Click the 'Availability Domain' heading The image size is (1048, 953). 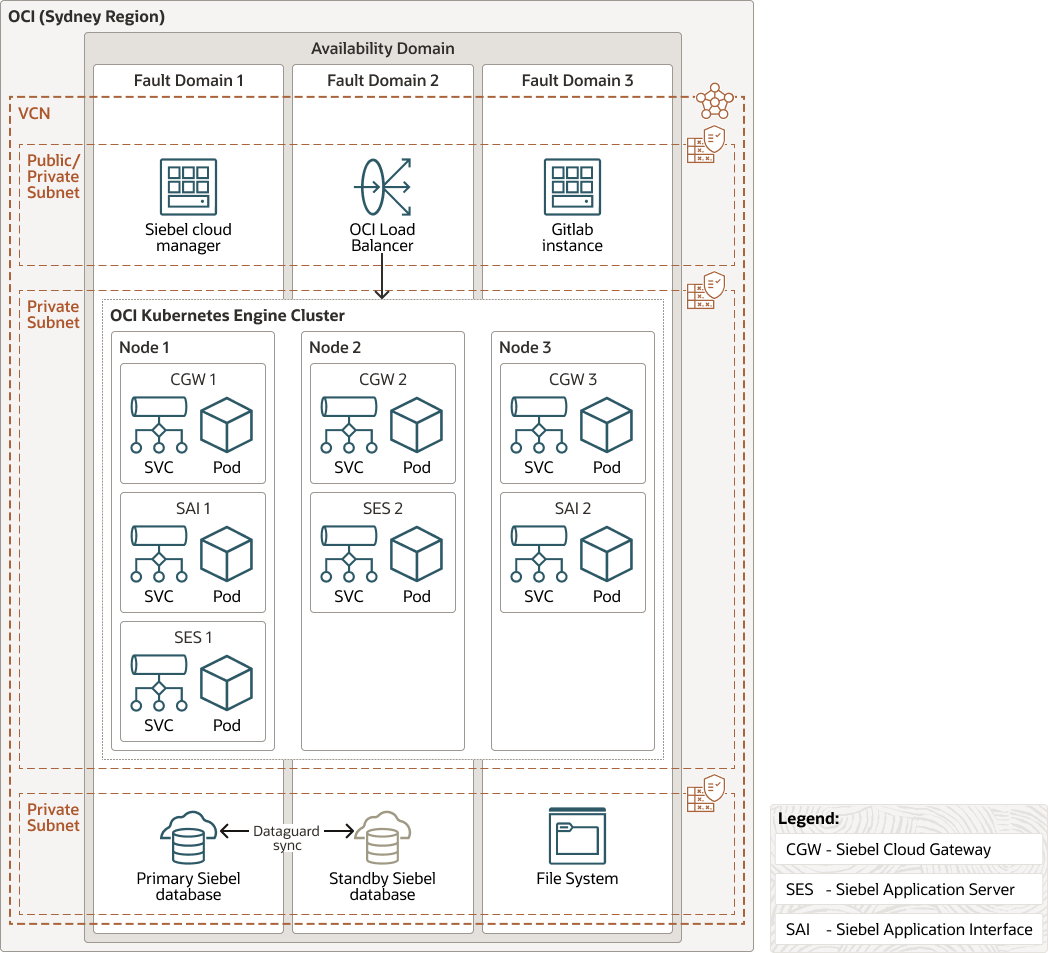pos(383,49)
